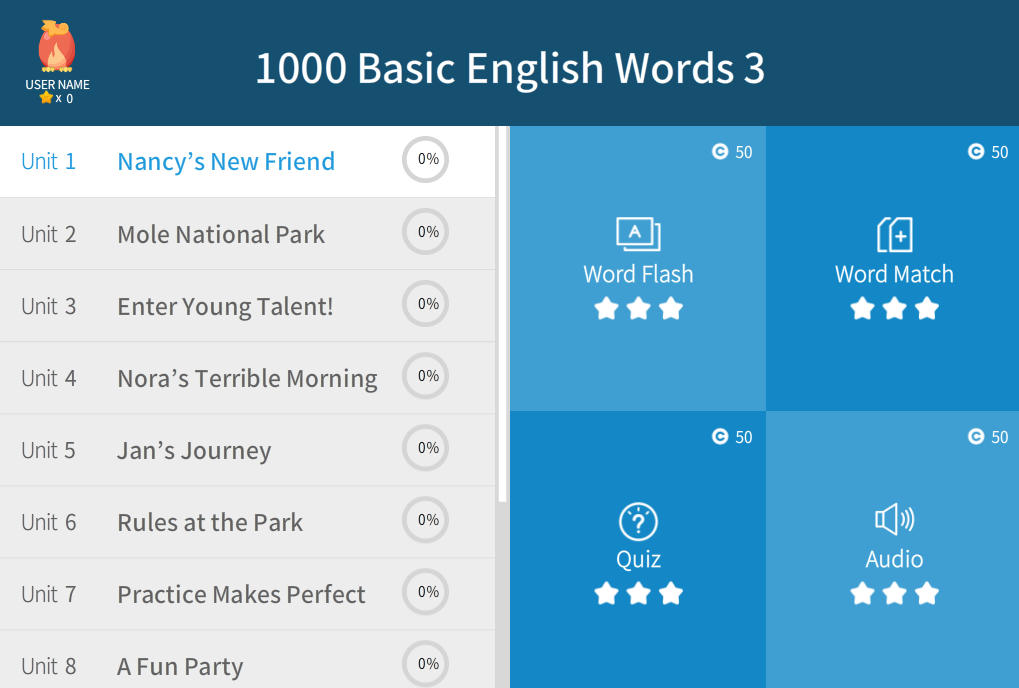1019x688 pixels.
Task: Click the stars under Word Flash
Action: pyautogui.click(x=638, y=308)
